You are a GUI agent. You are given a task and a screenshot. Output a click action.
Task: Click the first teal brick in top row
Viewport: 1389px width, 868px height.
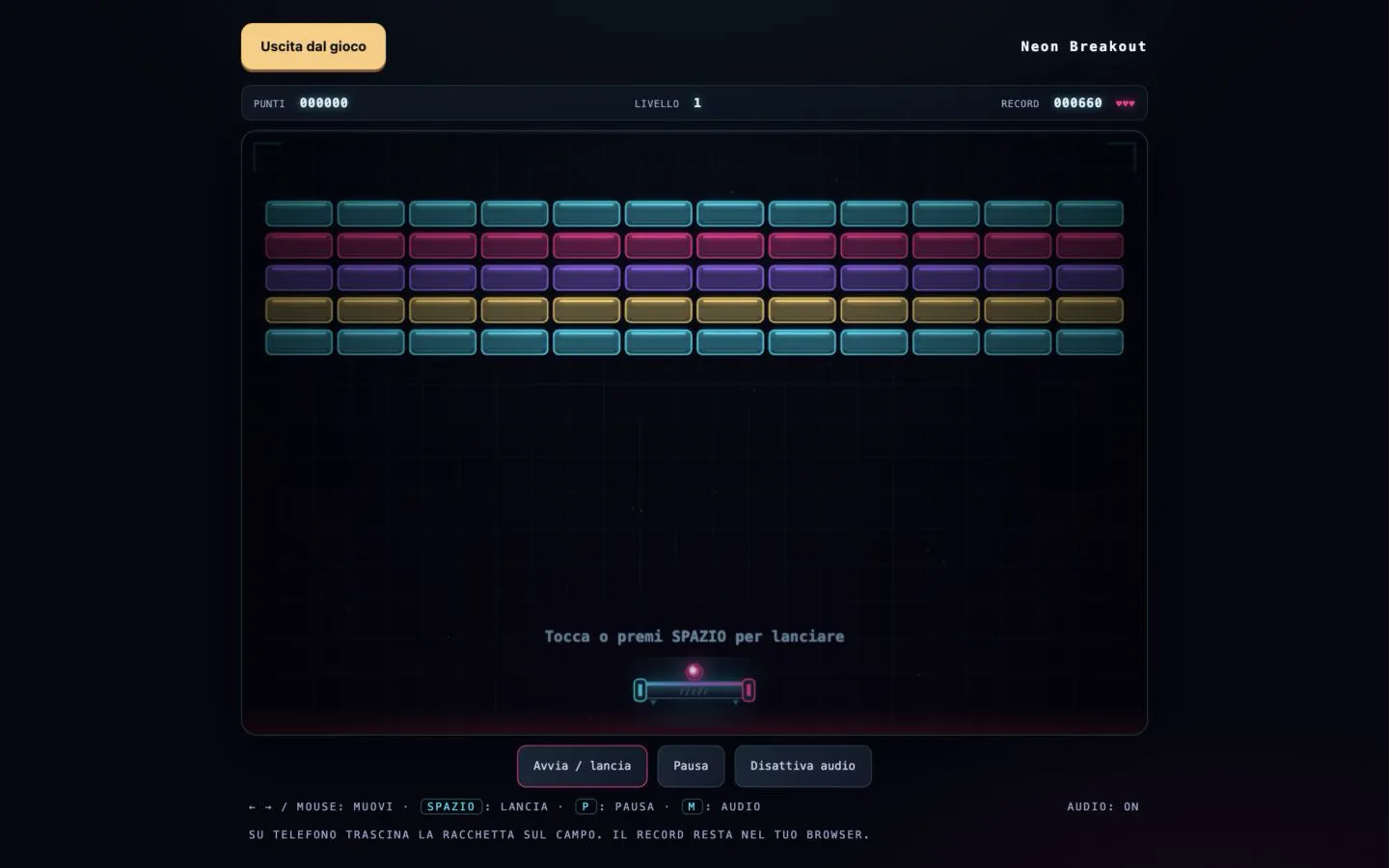pyautogui.click(x=299, y=213)
